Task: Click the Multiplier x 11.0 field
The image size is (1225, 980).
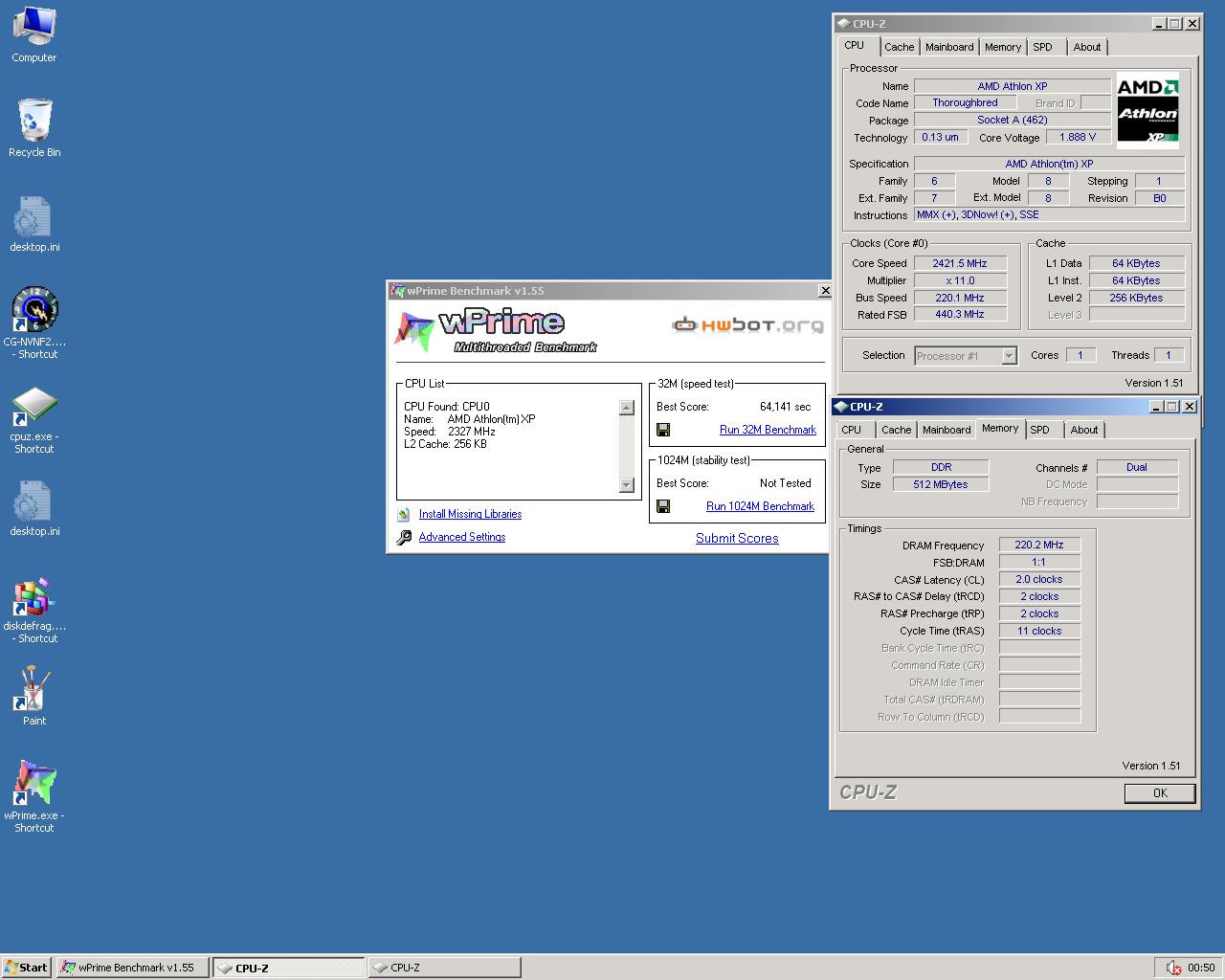Action: click(960, 280)
